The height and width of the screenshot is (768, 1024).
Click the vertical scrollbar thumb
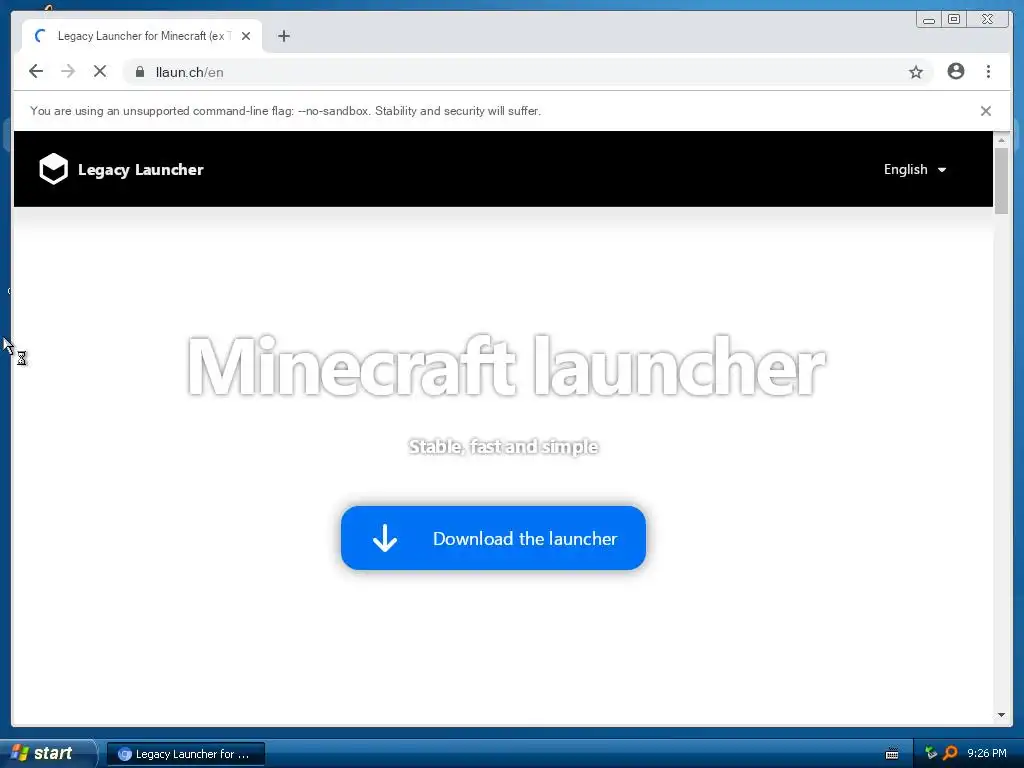point(1001,181)
